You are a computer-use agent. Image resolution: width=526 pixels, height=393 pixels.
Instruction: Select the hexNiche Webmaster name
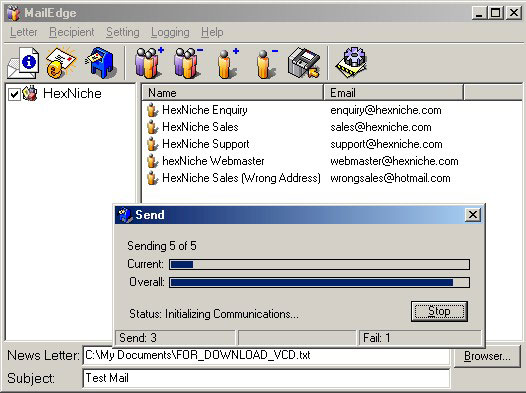click(x=213, y=161)
